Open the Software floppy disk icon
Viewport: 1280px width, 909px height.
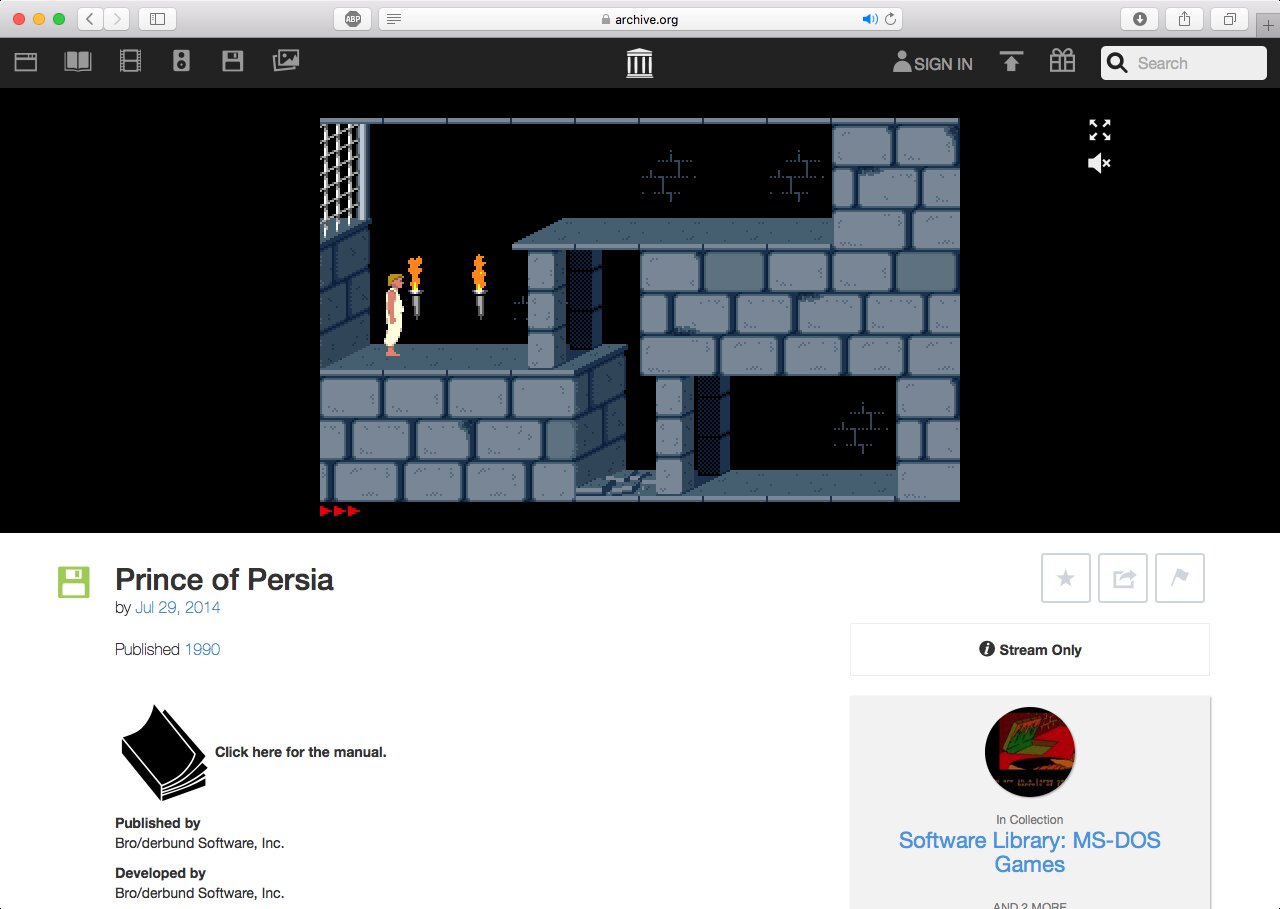pos(233,62)
